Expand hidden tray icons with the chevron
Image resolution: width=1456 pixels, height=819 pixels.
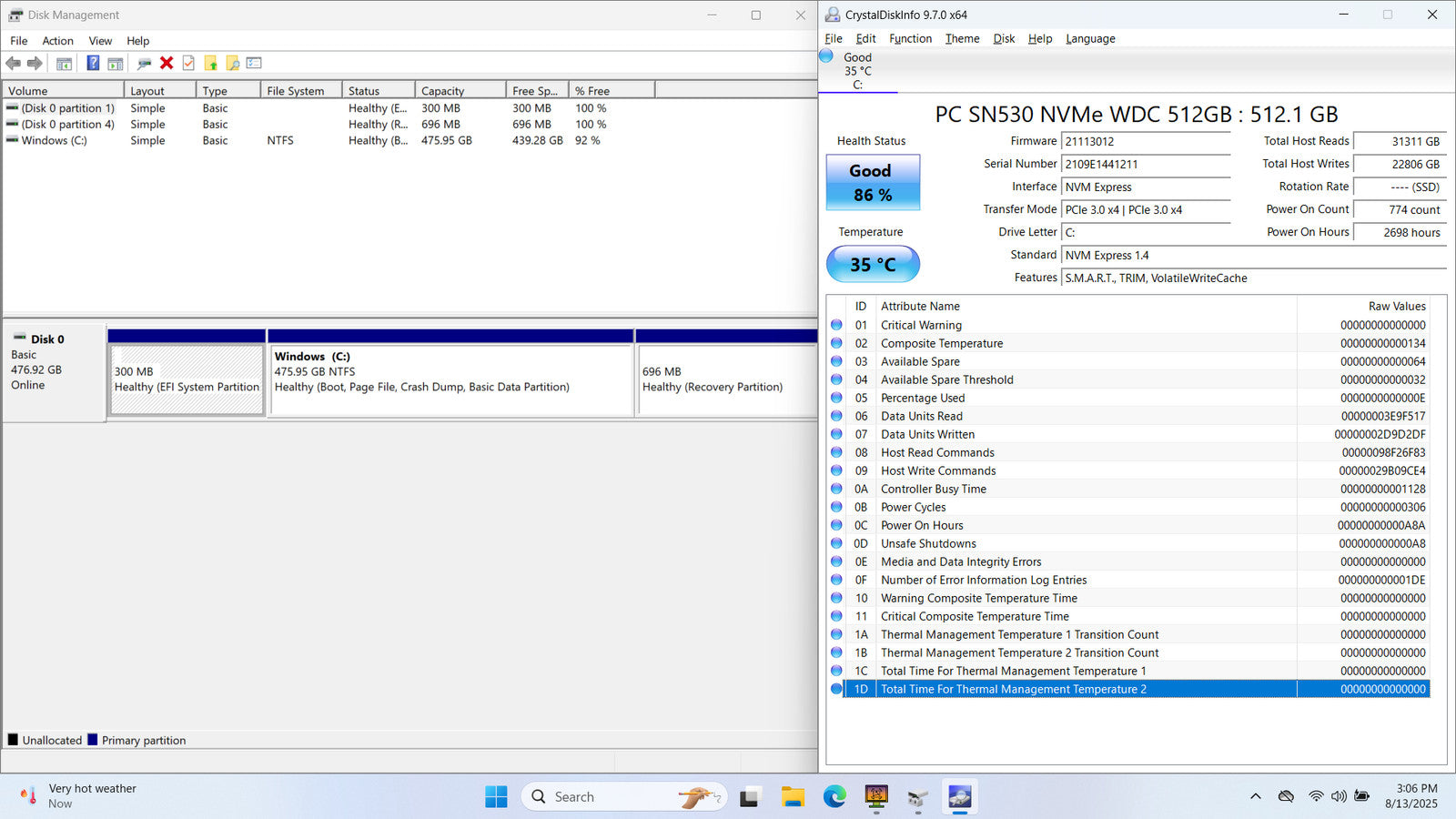(1256, 796)
